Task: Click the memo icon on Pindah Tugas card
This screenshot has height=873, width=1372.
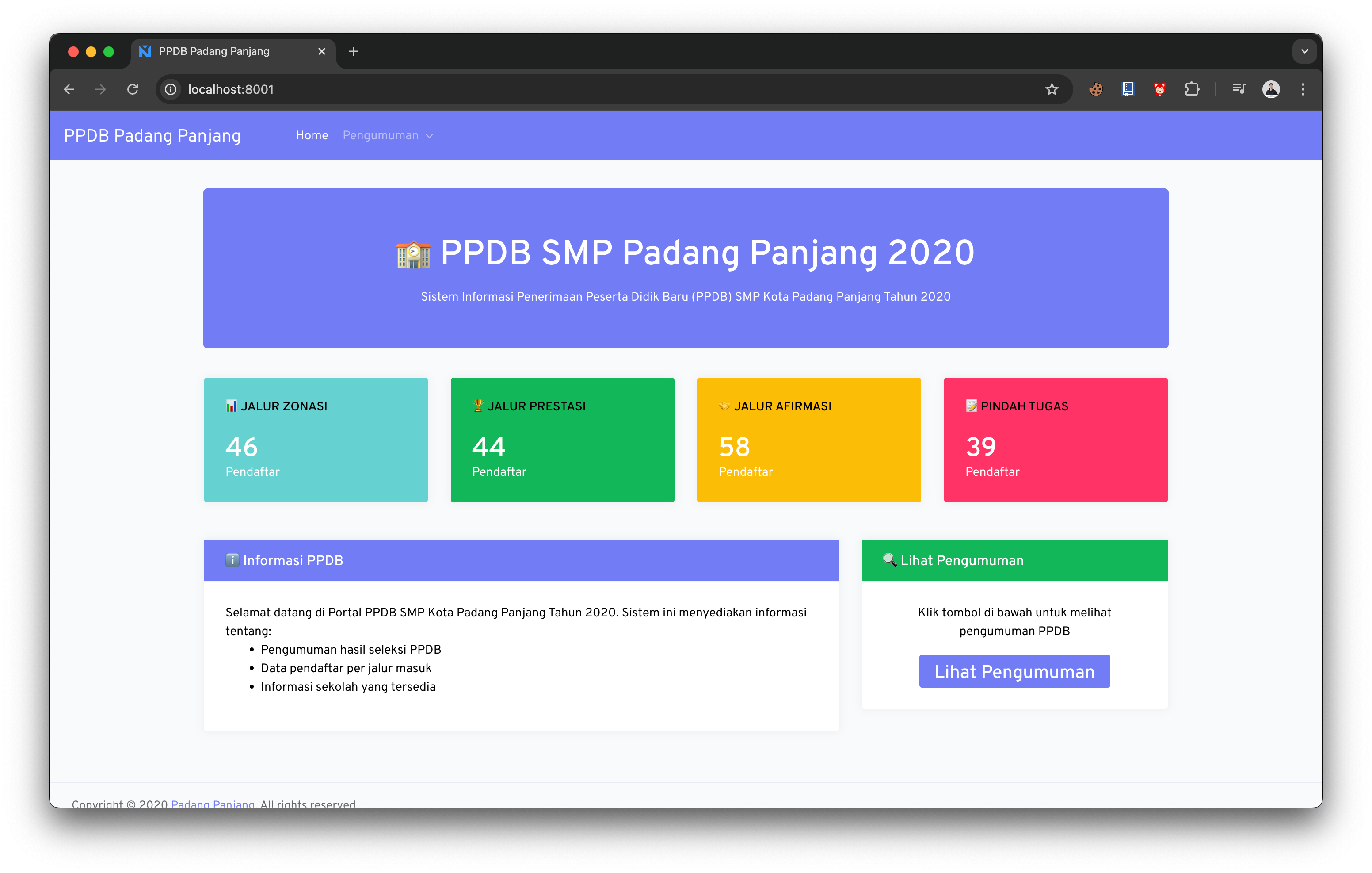Action: coord(971,406)
